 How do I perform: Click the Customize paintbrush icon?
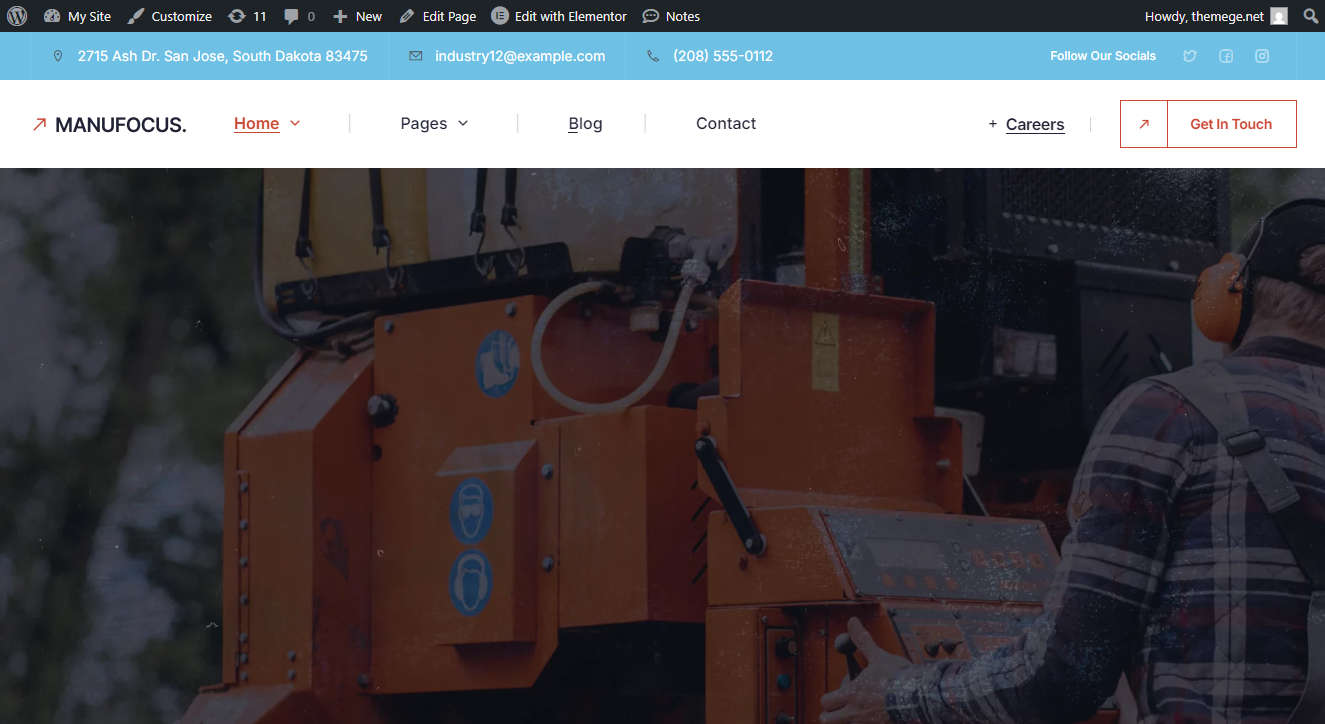coord(136,16)
